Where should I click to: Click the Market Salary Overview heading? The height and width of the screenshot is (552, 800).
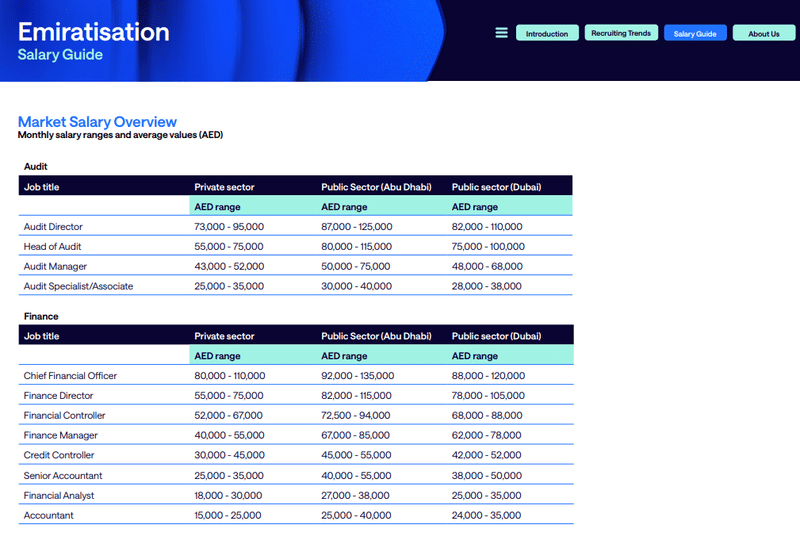97,122
